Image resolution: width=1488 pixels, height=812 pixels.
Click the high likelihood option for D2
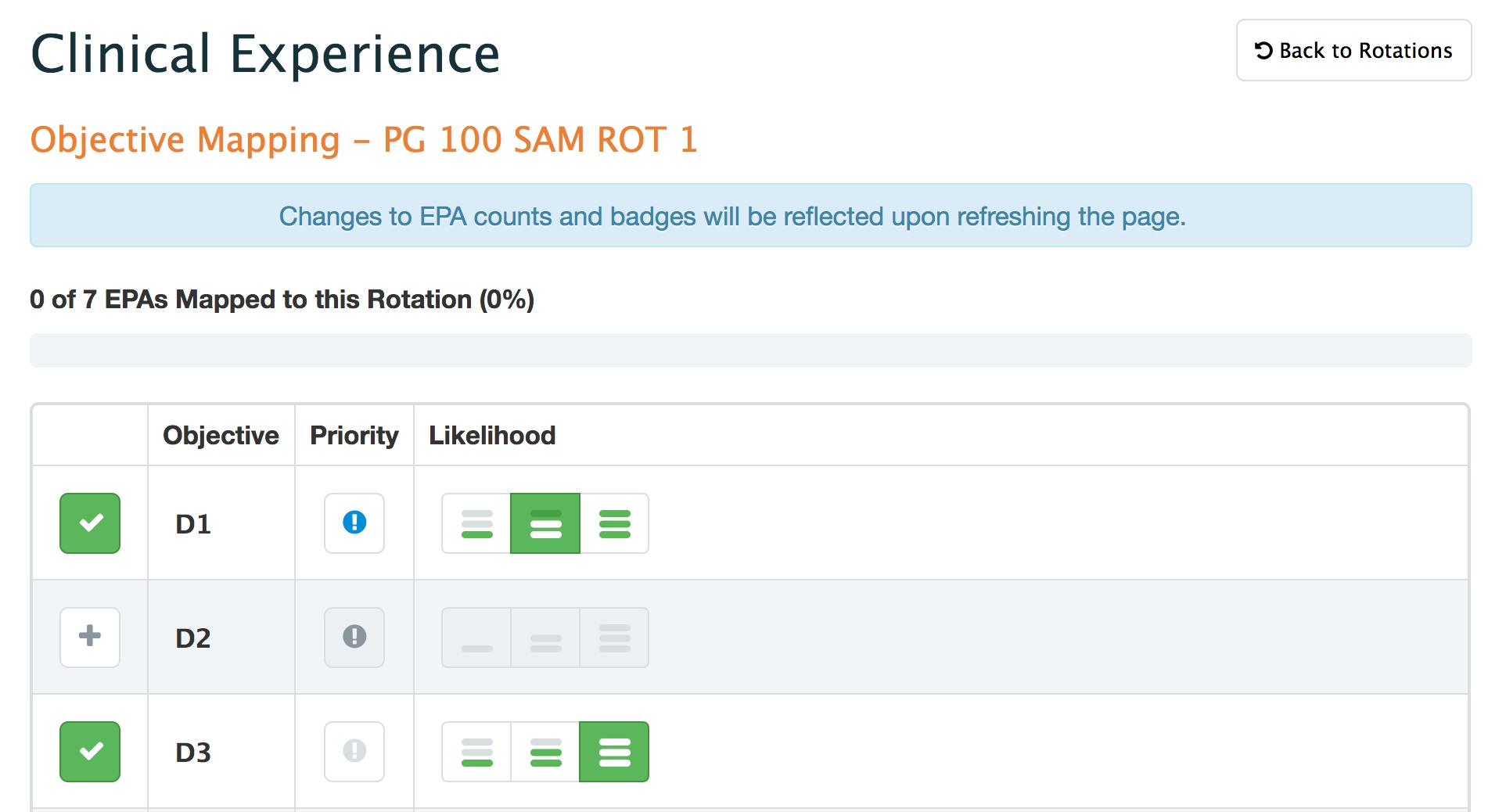[x=614, y=638]
